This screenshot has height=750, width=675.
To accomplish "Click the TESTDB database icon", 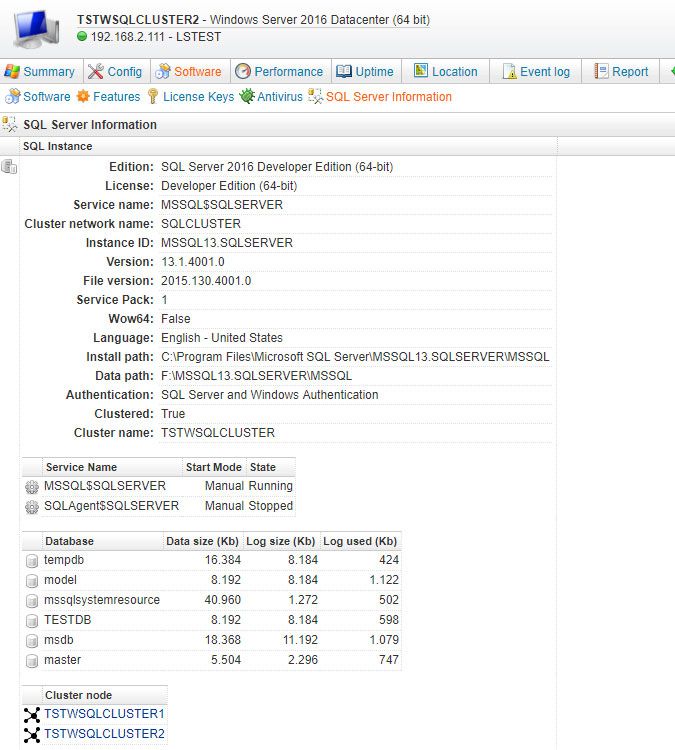I will 32,621.
